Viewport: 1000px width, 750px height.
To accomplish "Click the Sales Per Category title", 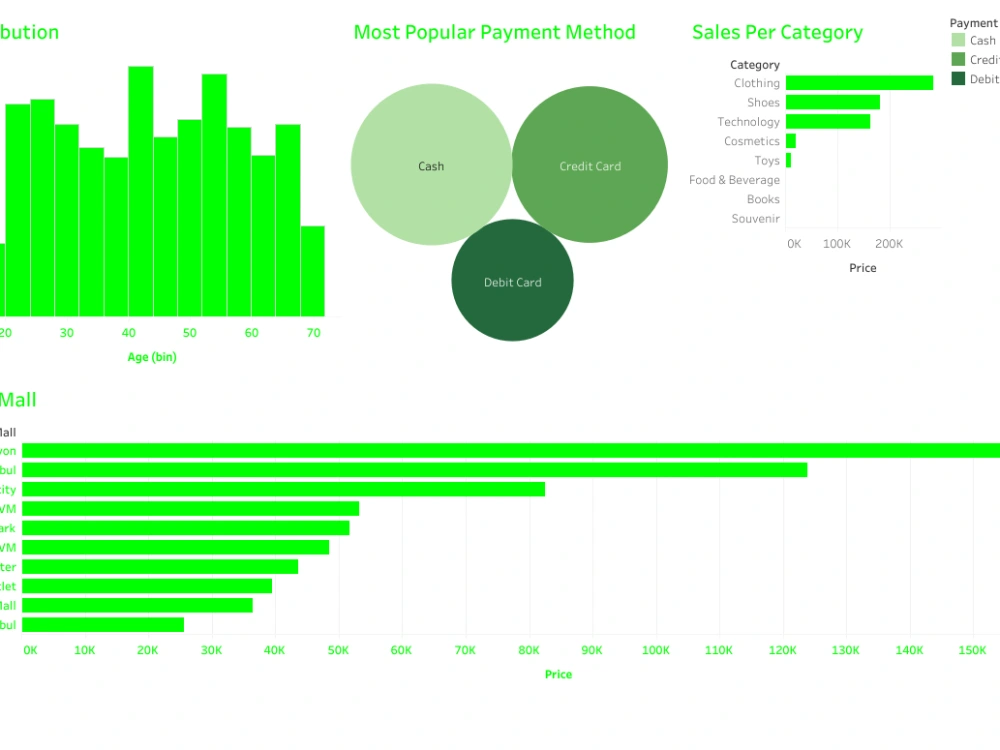I will point(777,32).
